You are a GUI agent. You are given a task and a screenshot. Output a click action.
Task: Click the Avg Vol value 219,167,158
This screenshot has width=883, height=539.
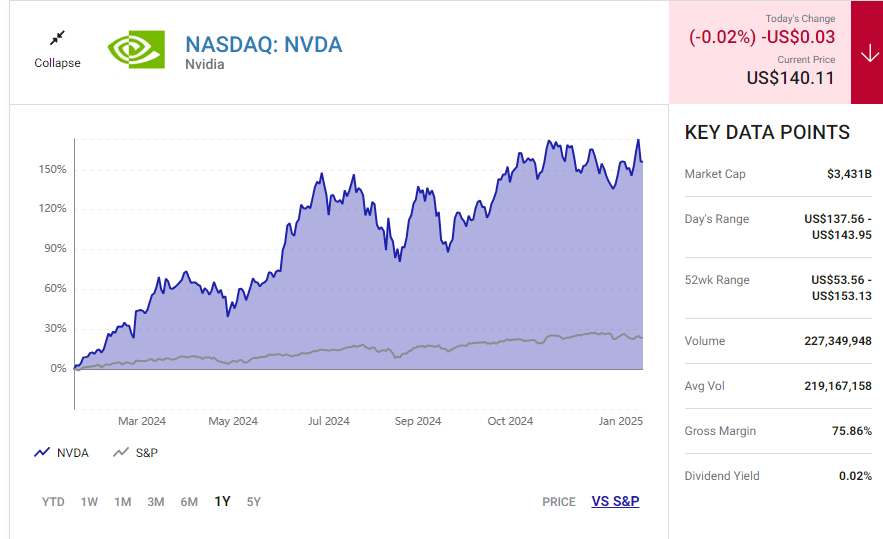tap(838, 386)
